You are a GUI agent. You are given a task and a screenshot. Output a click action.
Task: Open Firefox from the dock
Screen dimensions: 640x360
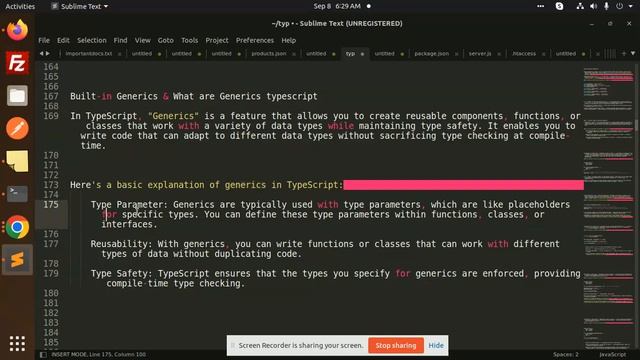pyautogui.click(x=17, y=30)
